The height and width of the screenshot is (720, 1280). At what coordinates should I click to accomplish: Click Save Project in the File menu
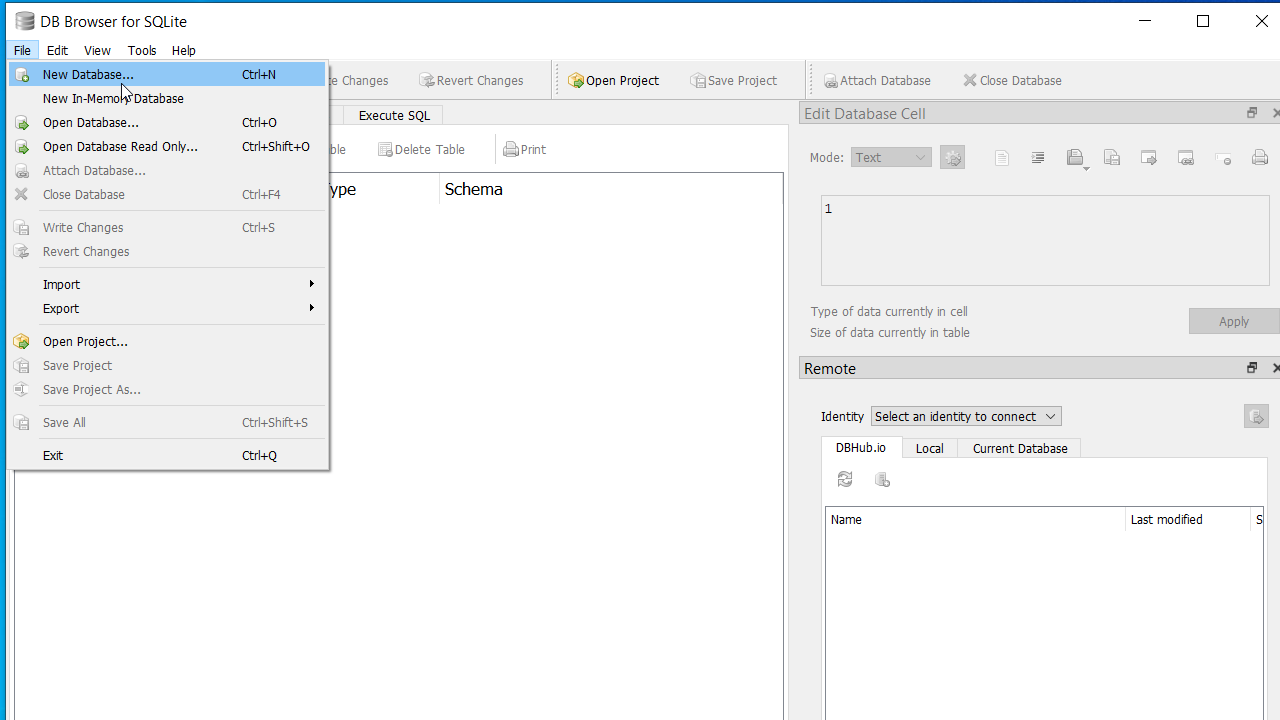pyautogui.click(x=167, y=365)
